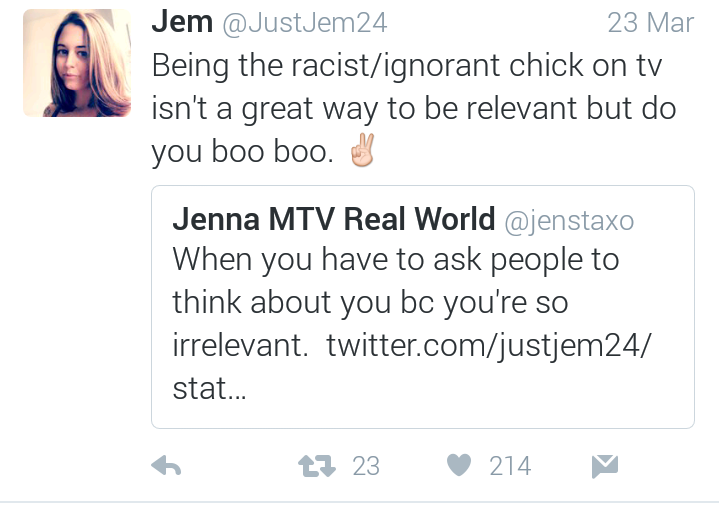The width and height of the screenshot is (719, 505).
Task: View the 214 likes count
Action: (x=510, y=466)
